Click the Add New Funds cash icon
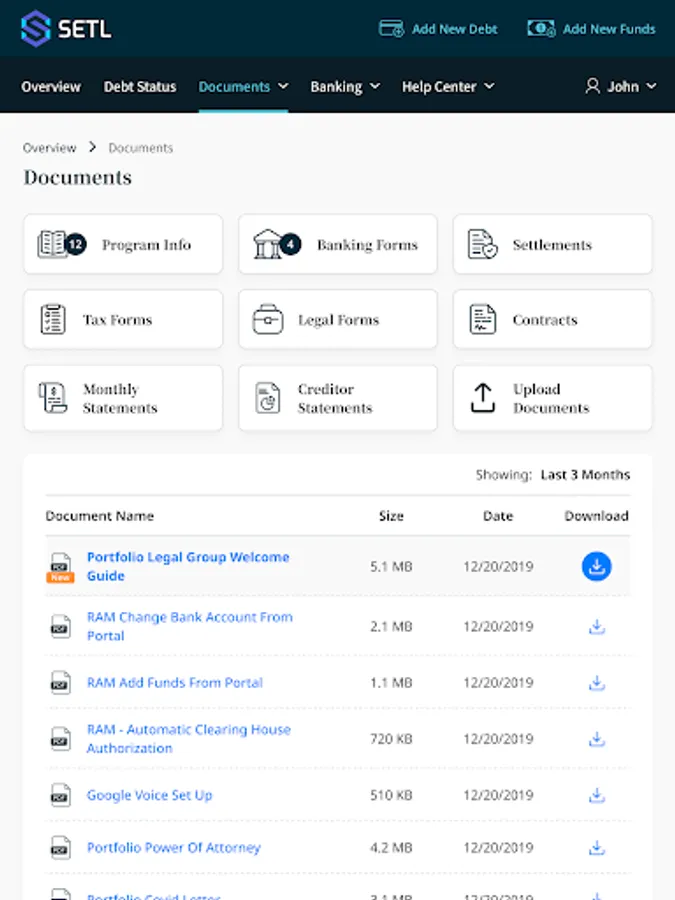 [541, 29]
